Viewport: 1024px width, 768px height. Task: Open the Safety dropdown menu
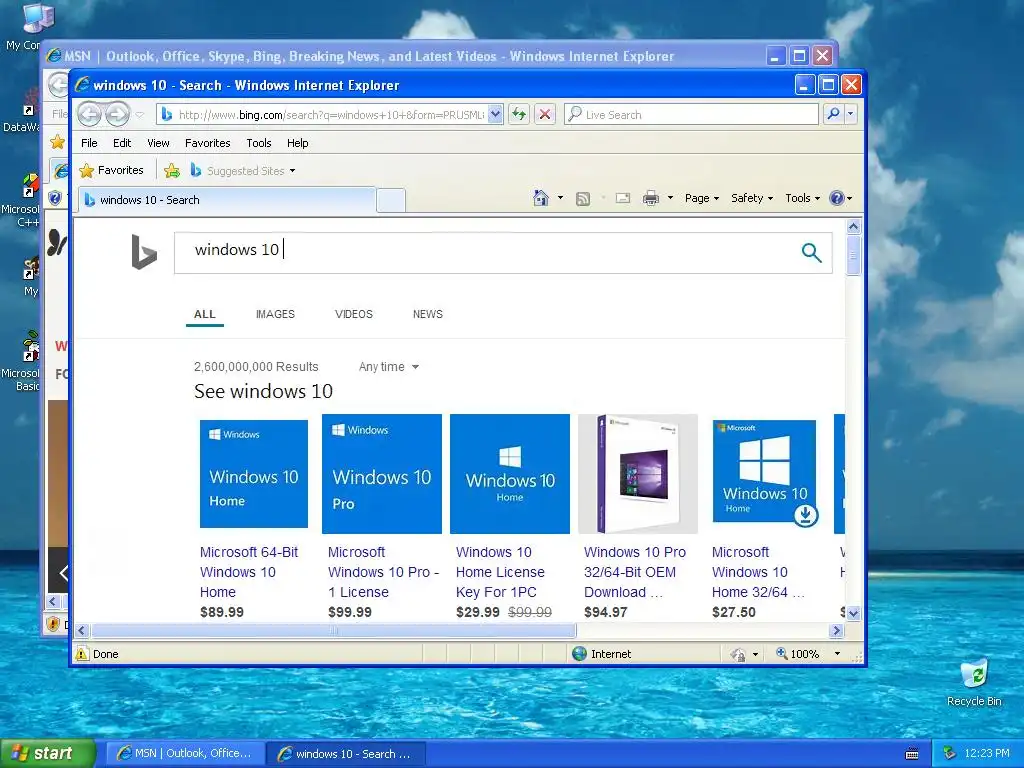pyautogui.click(x=752, y=198)
